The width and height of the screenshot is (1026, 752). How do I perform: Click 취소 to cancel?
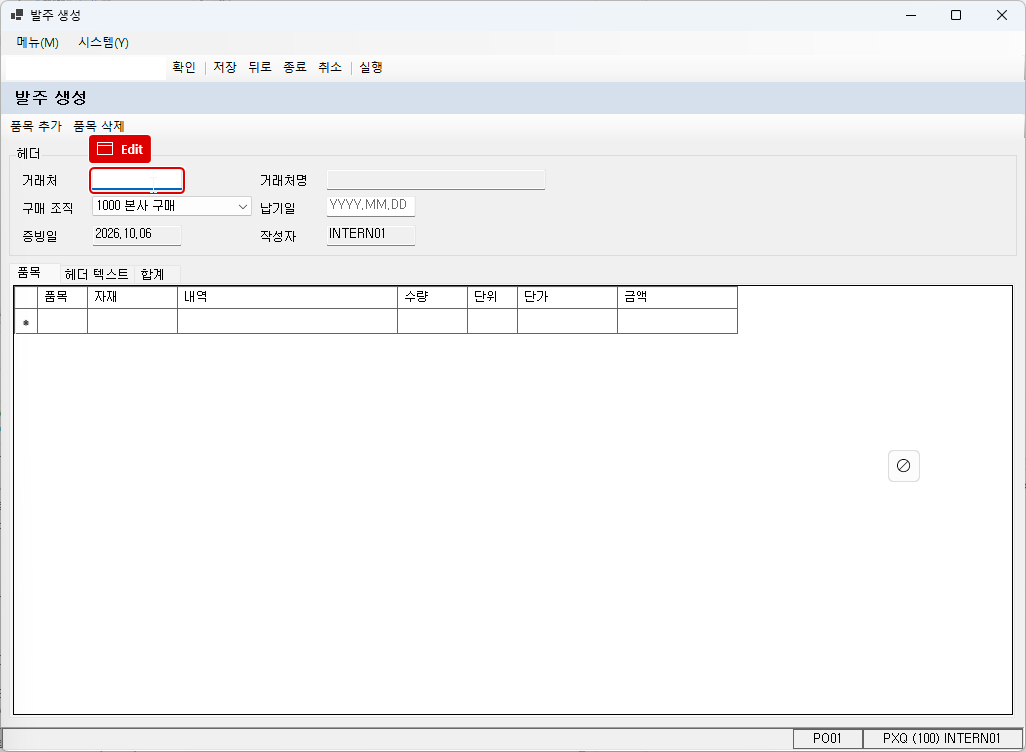point(330,67)
